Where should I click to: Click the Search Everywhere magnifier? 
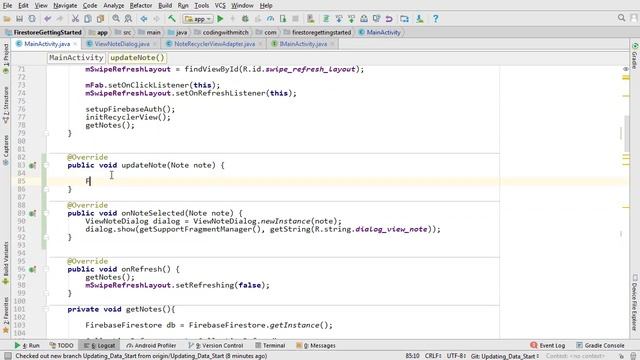tap(621, 18)
